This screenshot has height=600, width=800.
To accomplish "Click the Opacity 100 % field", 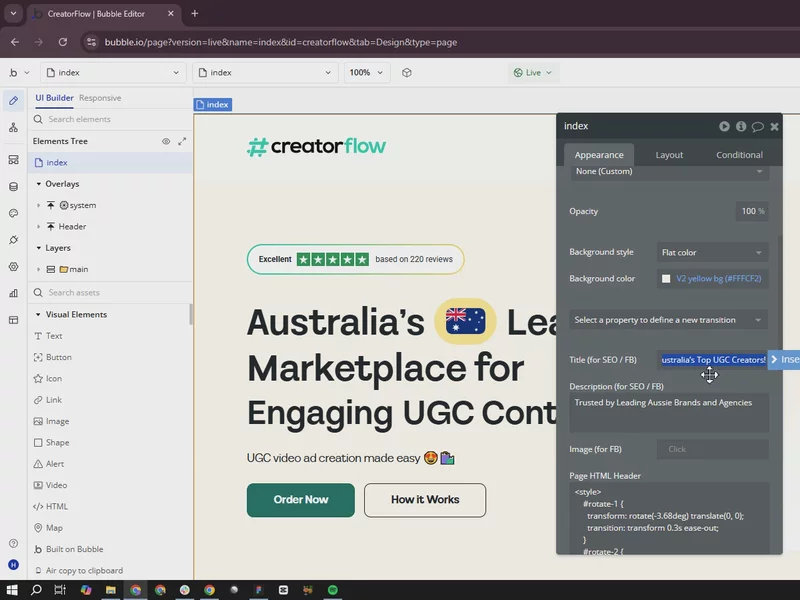I will (x=752, y=211).
